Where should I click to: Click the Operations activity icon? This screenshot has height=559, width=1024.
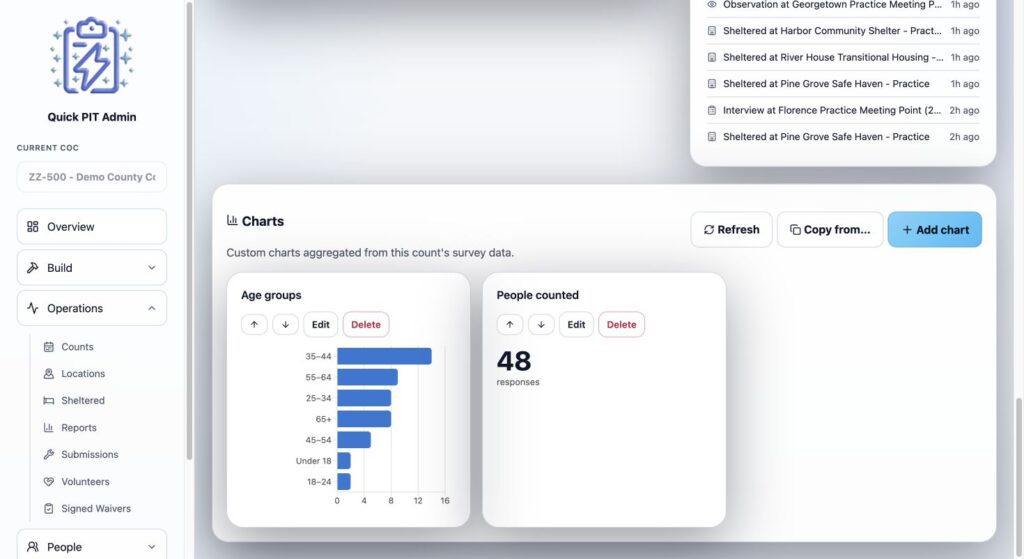pyautogui.click(x=33, y=308)
